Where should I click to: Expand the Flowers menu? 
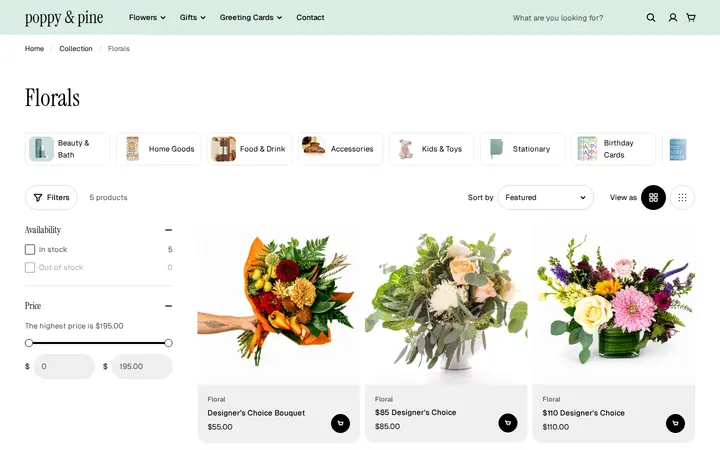pos(147,17)
